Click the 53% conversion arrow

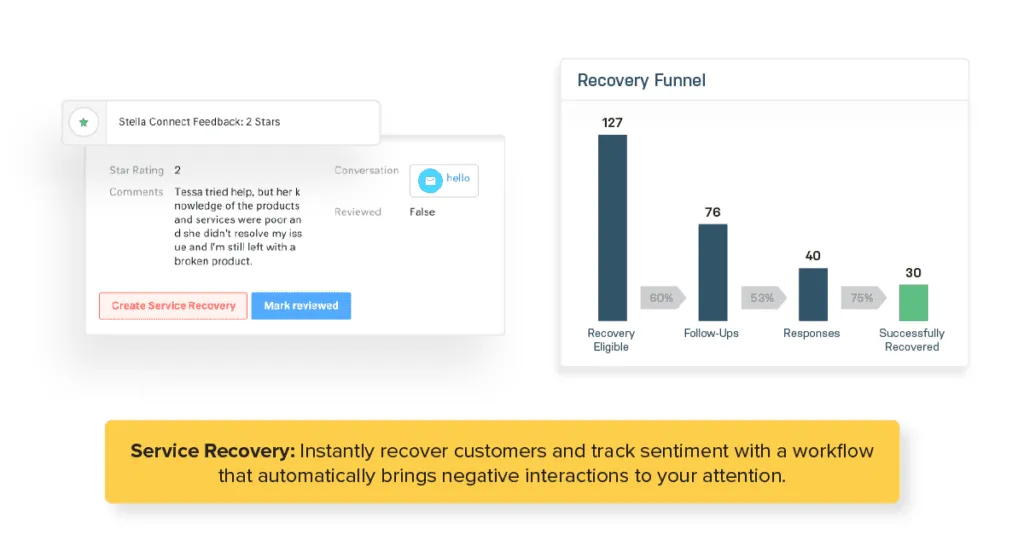(x=762, y=298)
